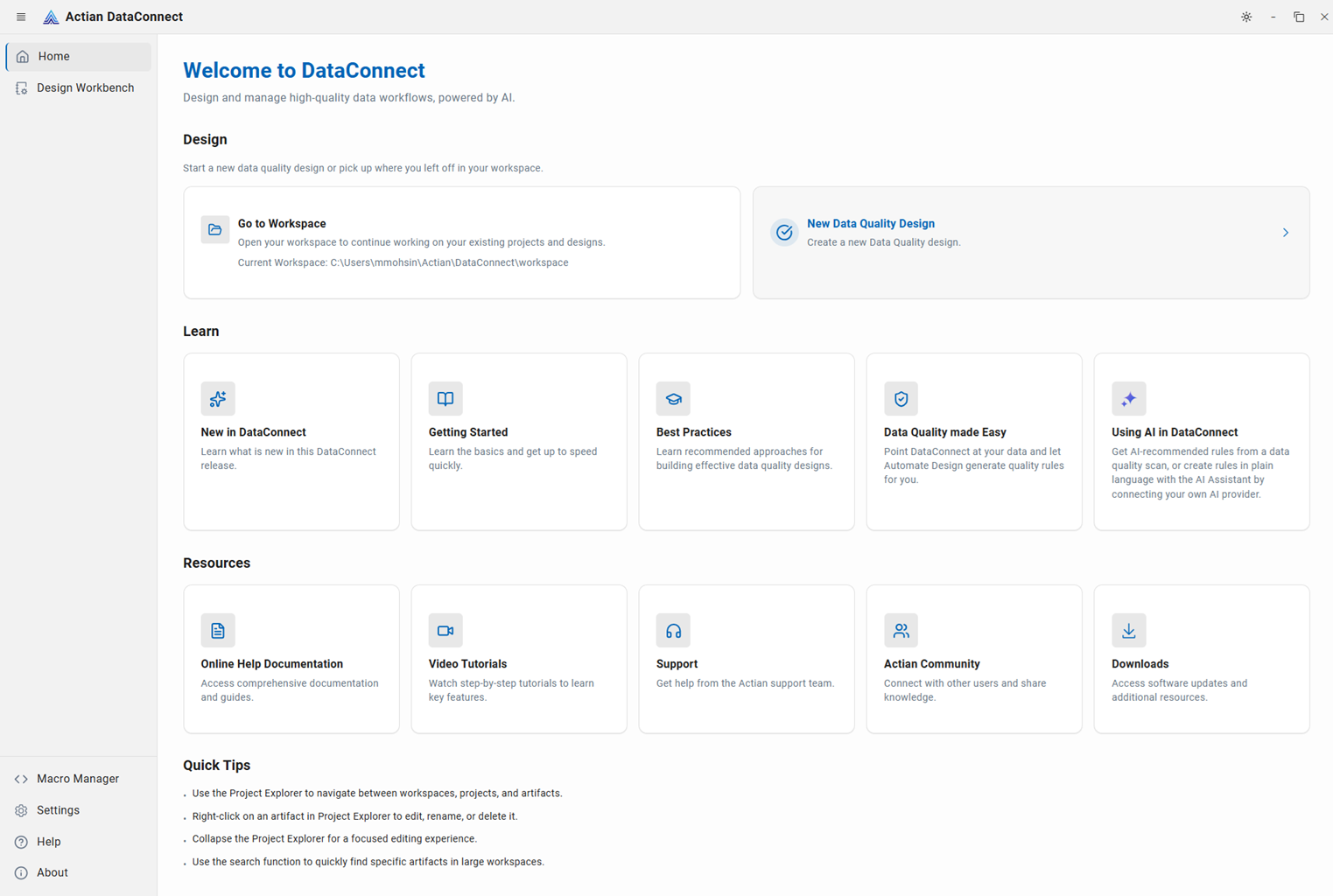Follow the New Data Quality Design link

pyautogui.click(x=871, y=224)
